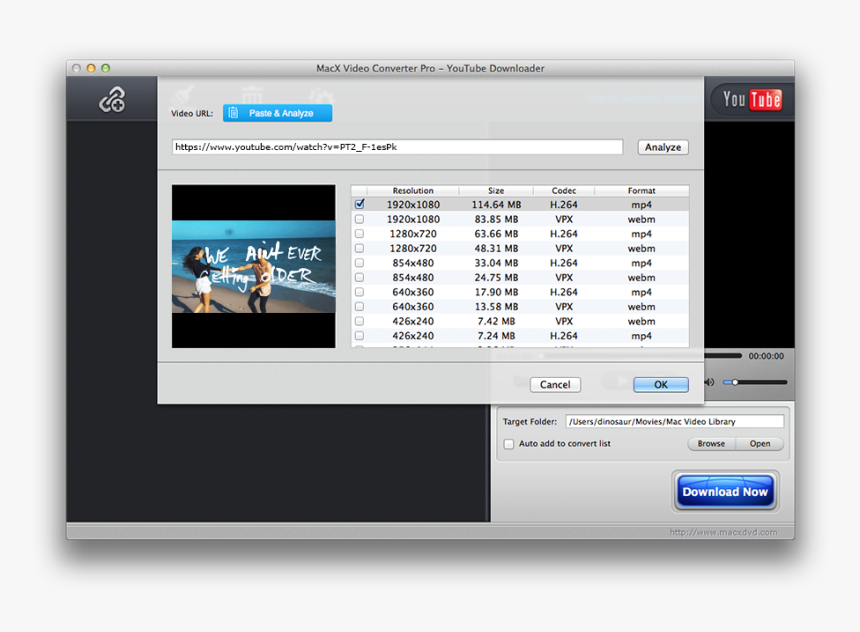The image size is (860, 632).
Task: Check the 854x480 VPX webm row
Action: 360,278
